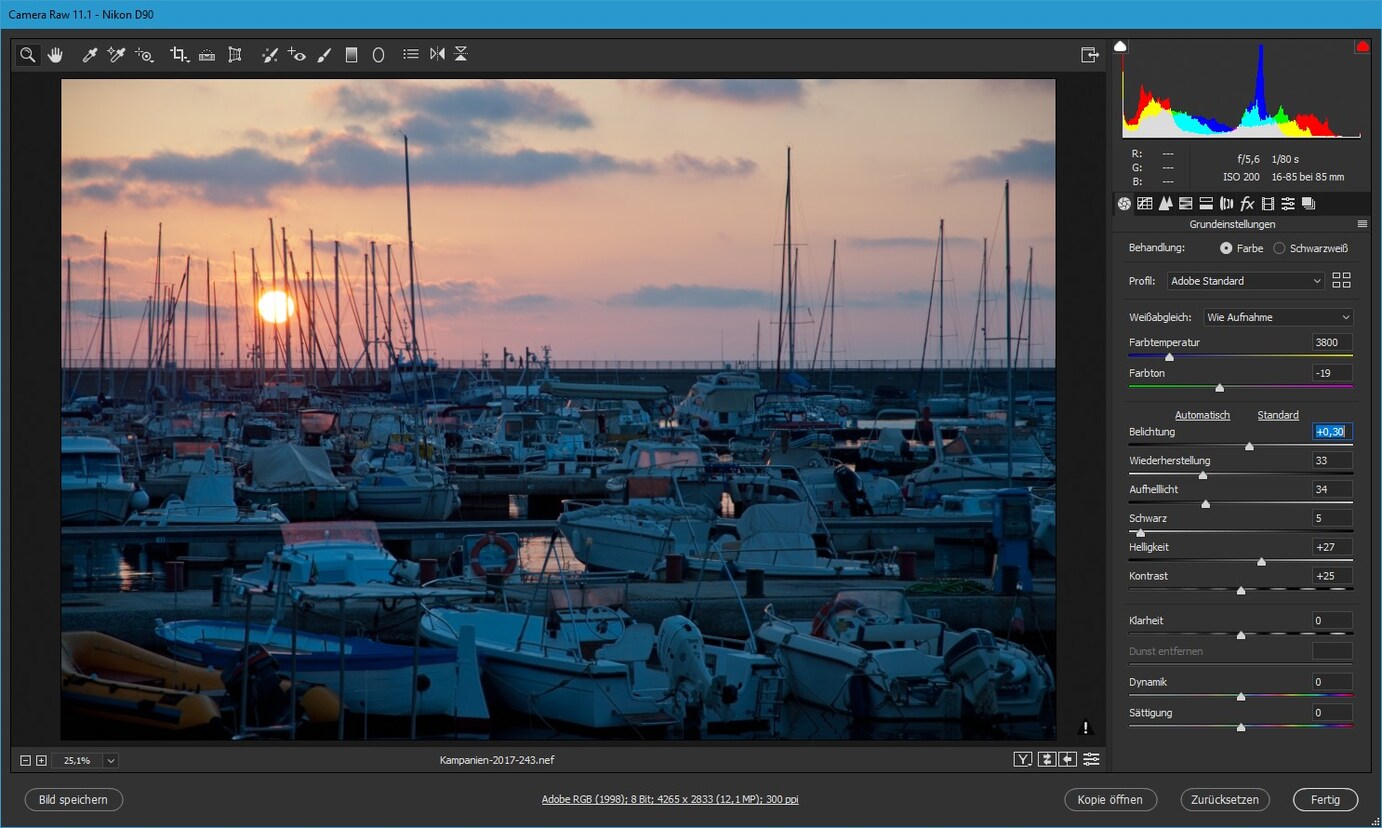Click the Bild speichern button
The image size is (1382, 828).
tap(73, 799)
